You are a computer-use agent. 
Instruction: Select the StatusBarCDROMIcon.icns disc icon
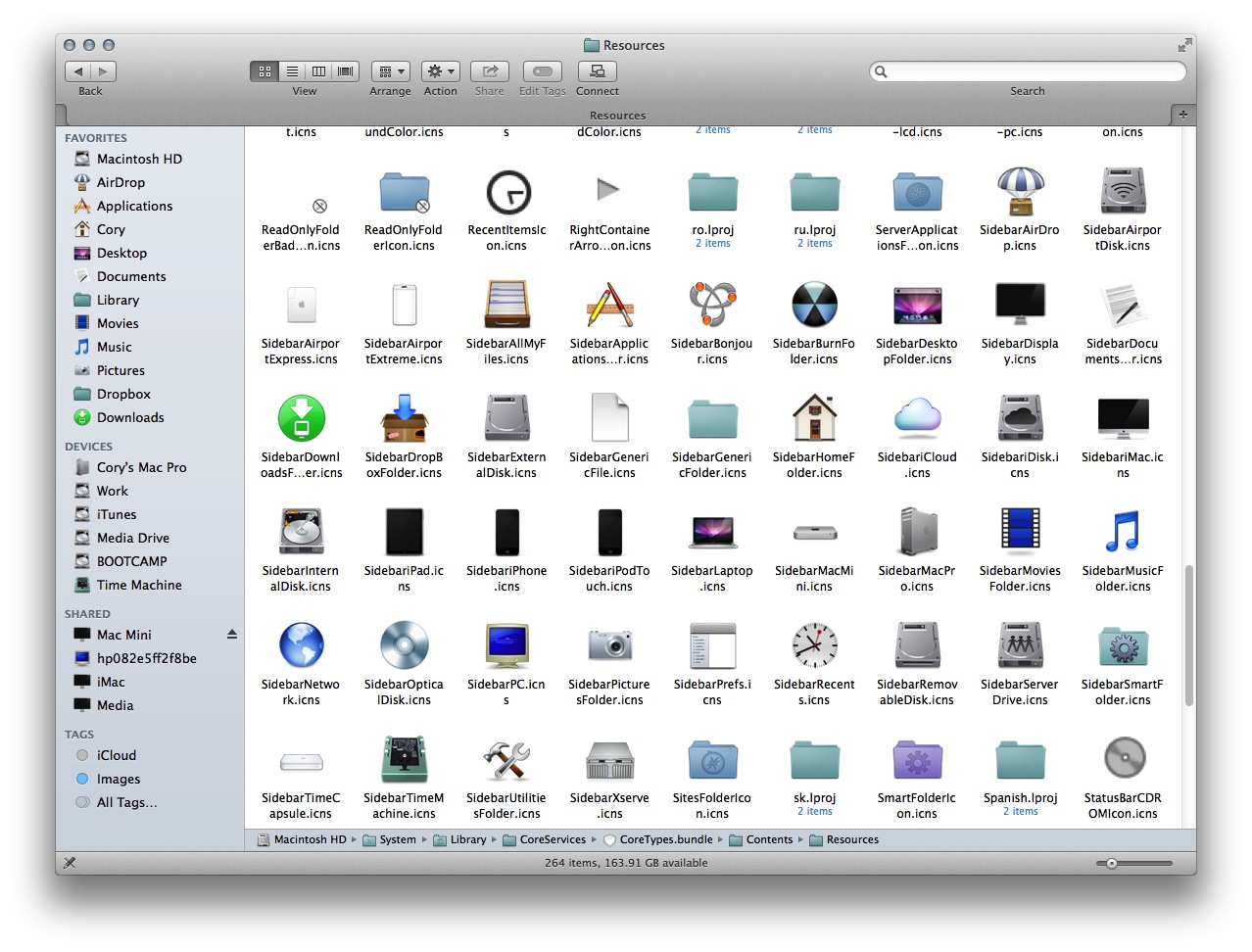click(1122, 759)
